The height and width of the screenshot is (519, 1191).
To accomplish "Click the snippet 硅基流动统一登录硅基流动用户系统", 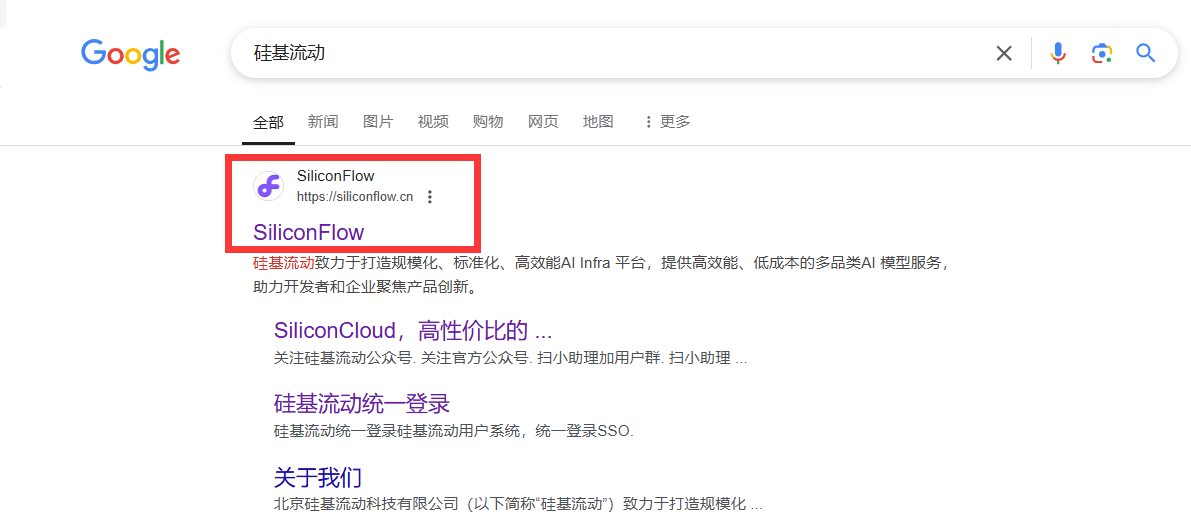I will point(453,431).
